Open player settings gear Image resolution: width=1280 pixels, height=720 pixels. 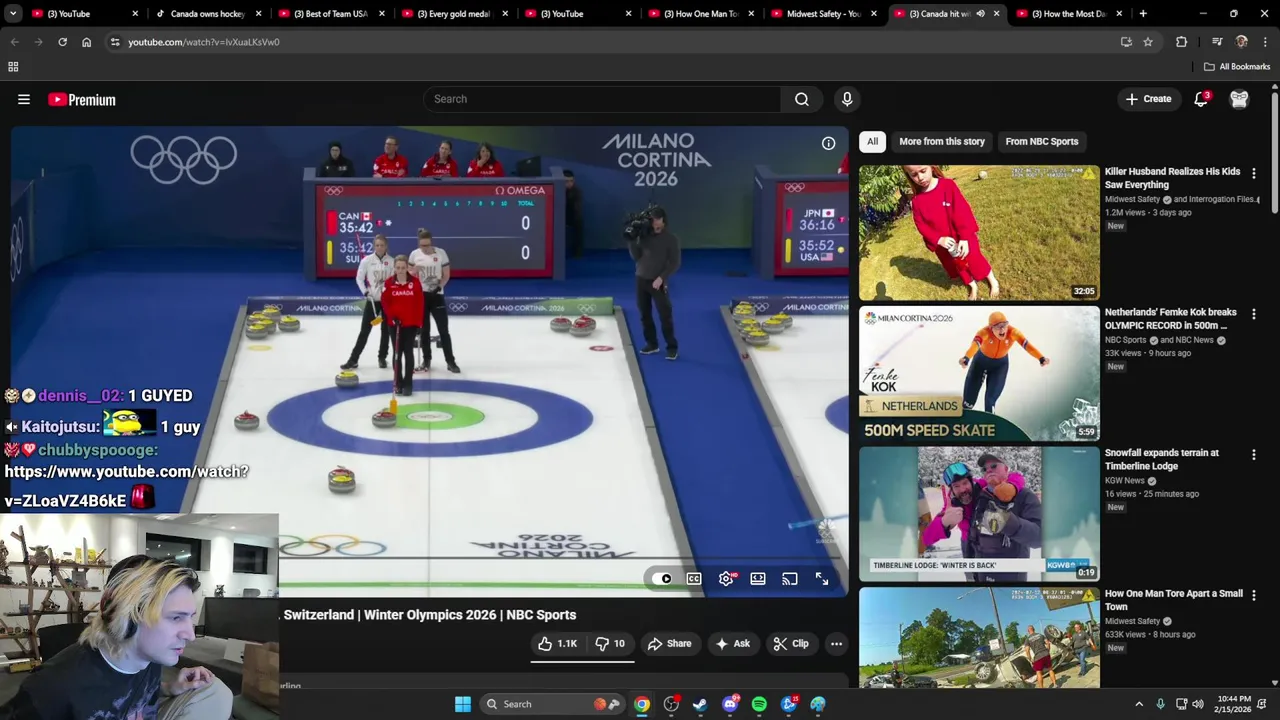coord(727,578)
